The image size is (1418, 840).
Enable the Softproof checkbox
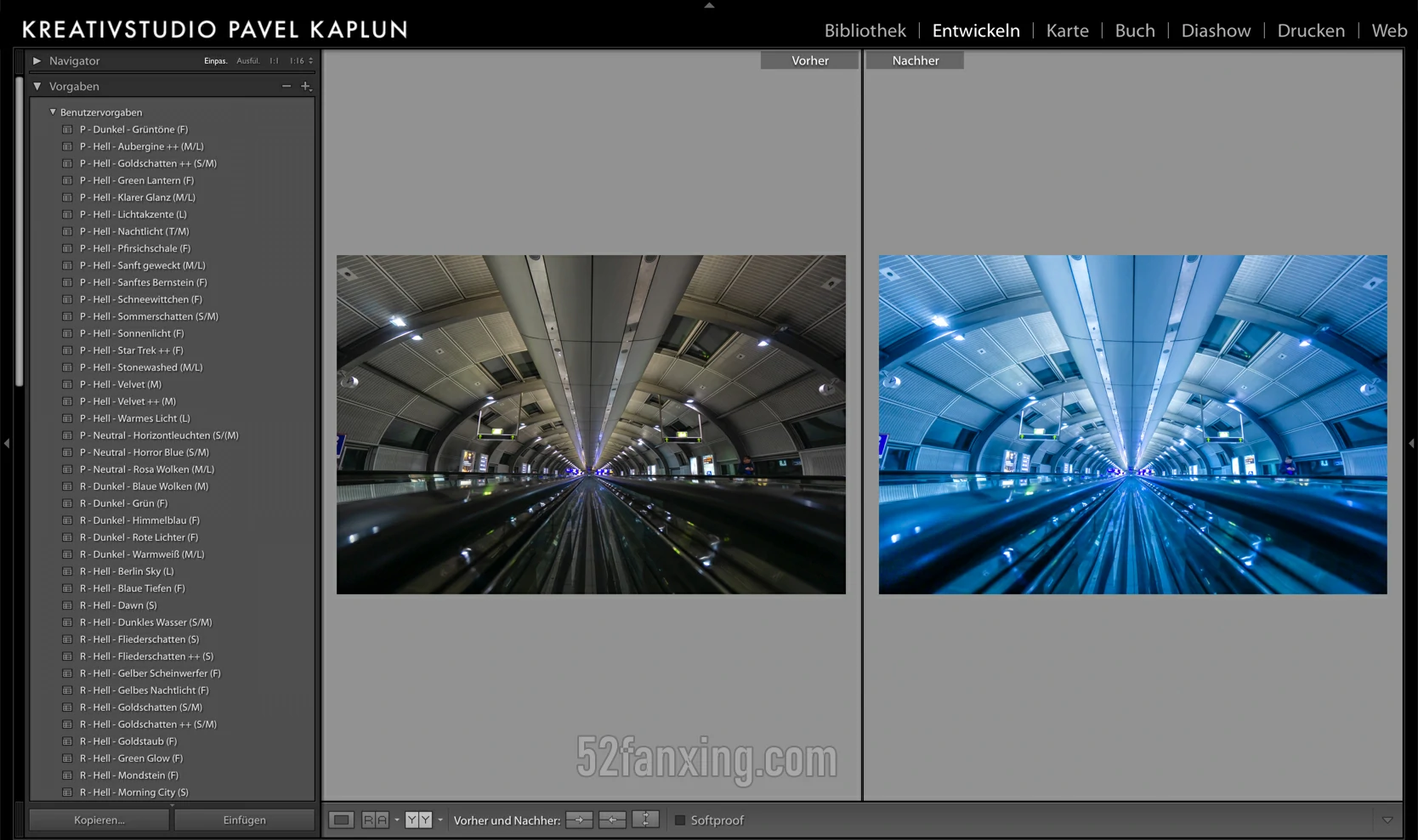coord(680,820)
